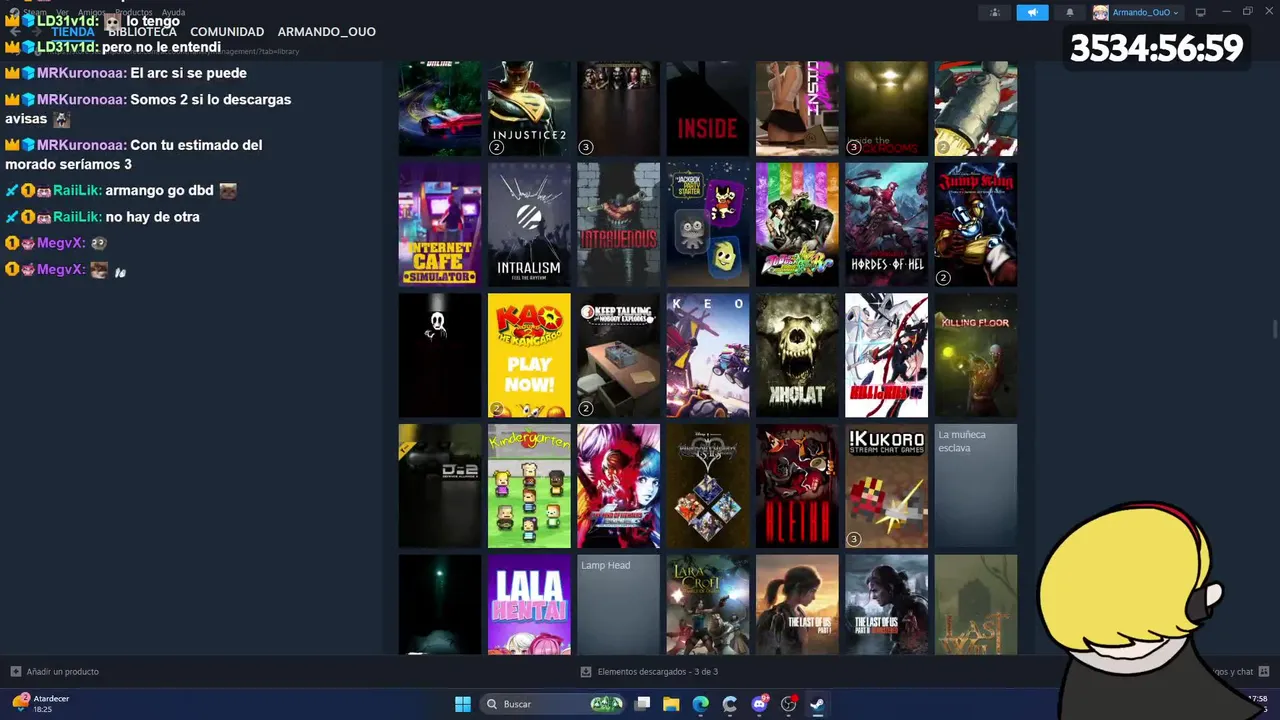Select the Kletka game cover

797,486
